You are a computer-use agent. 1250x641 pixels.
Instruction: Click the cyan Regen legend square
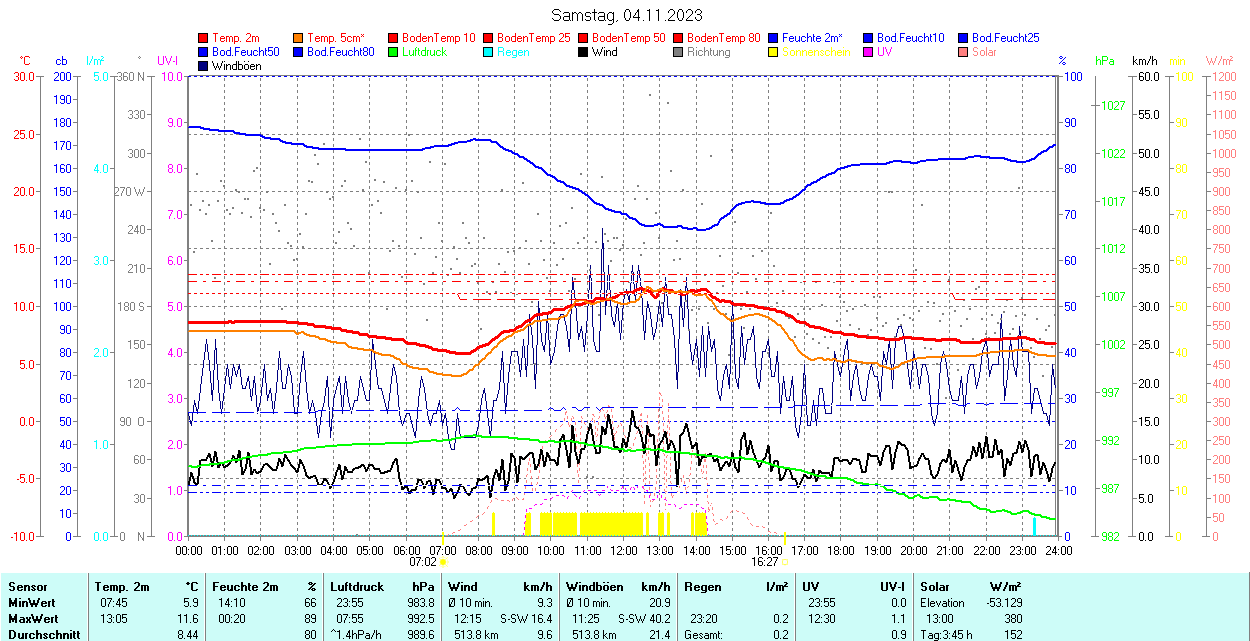[x=489, y=52]
